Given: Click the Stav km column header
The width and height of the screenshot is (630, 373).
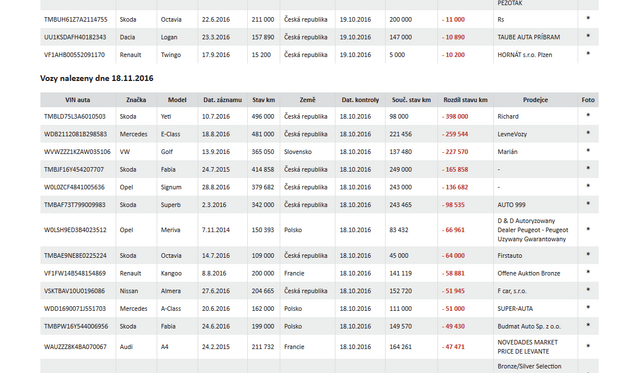Looking at the screenshot, I should click(264, 100).
